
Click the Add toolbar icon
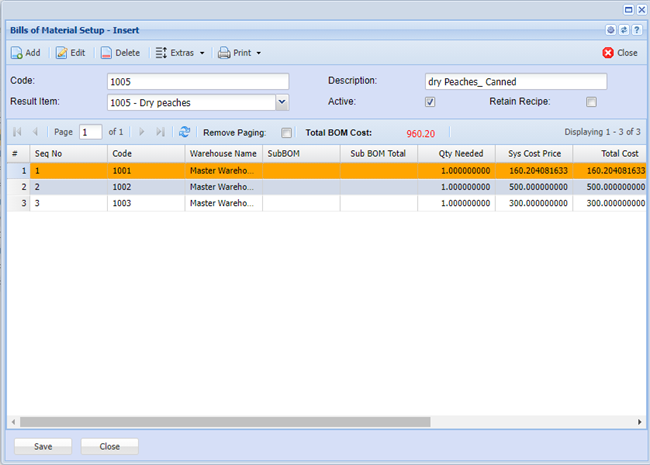point(17,53)
